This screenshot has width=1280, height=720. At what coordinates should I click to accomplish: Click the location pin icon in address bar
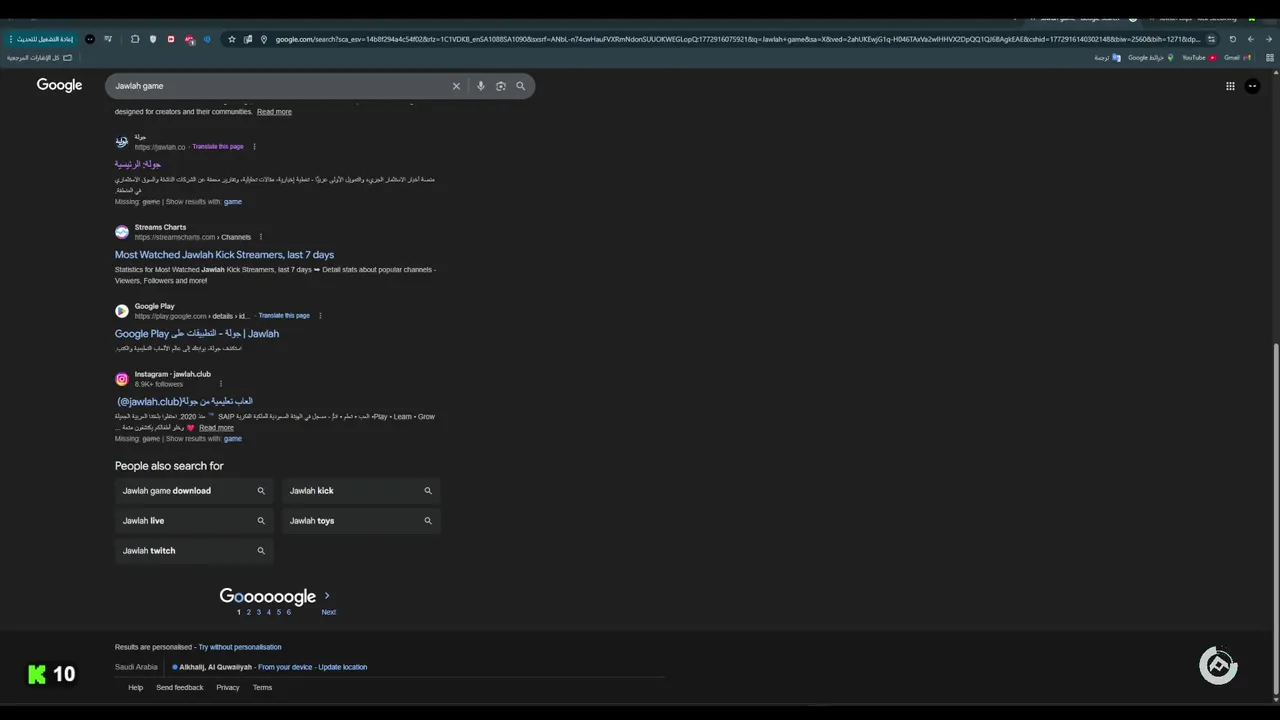click(264, 39)
